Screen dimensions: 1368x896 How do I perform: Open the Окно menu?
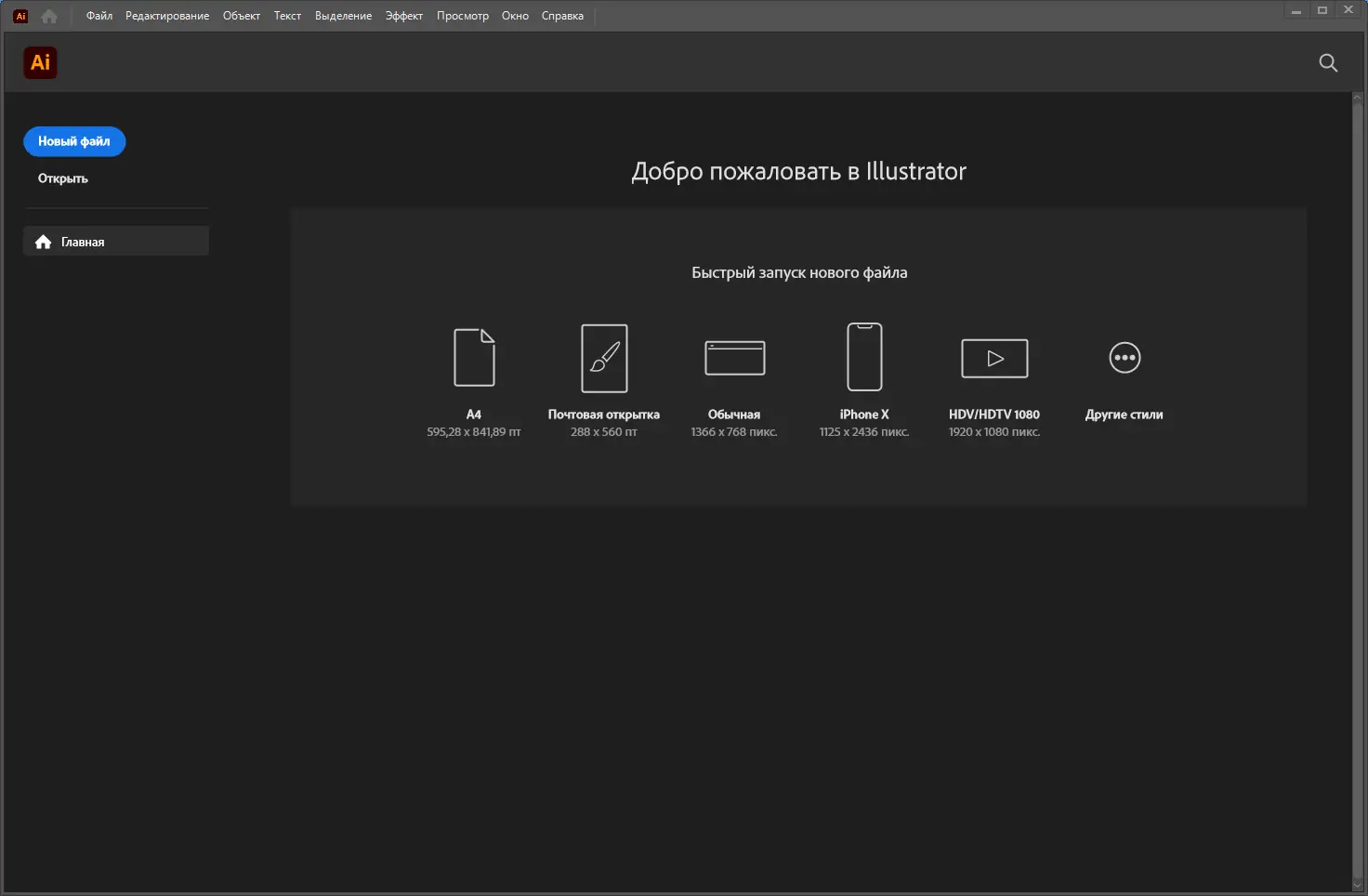(x=514, y=15)
